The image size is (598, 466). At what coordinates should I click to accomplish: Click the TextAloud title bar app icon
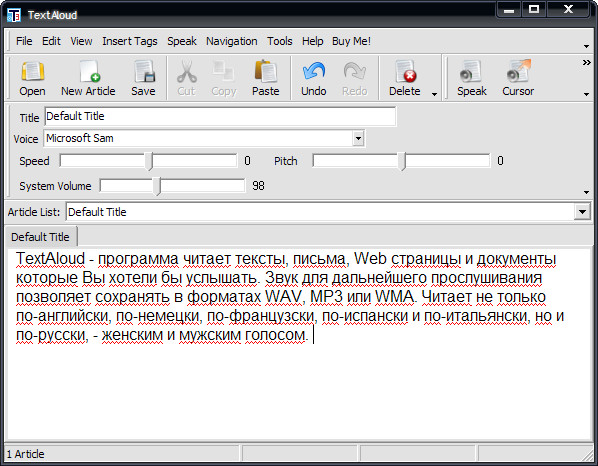coord(14,15)
